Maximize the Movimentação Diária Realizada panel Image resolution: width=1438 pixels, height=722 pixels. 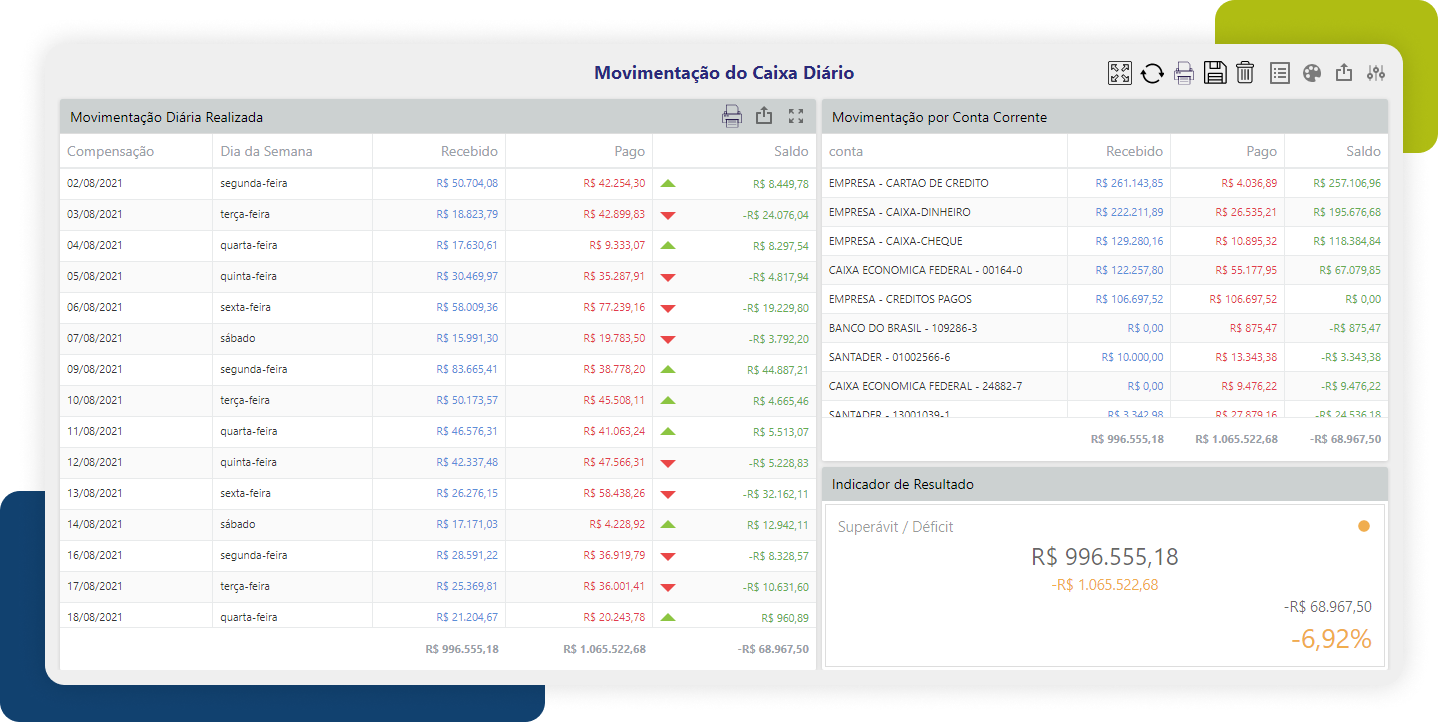click(x=796, y=116)
